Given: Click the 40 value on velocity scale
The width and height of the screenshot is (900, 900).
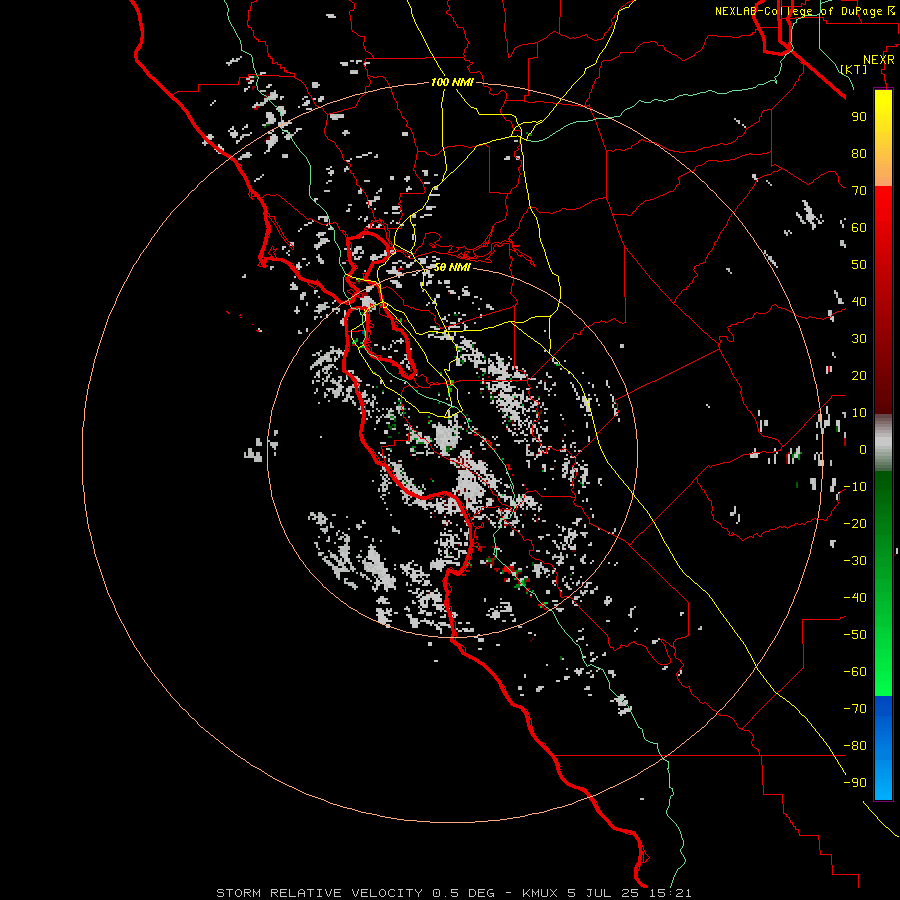Looking at the screenshot, I should pyautogui.click(x=859, y=301).
